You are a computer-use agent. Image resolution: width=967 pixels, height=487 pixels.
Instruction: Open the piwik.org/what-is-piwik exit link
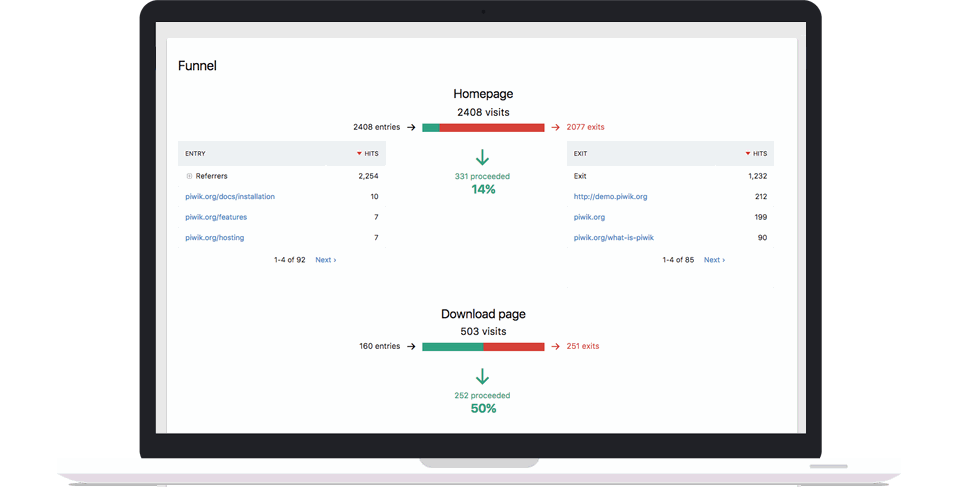[x=614, y=238]
